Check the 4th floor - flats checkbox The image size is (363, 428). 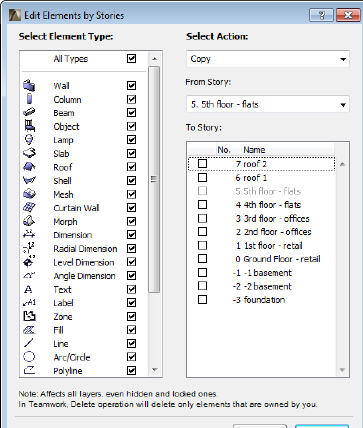202,204
